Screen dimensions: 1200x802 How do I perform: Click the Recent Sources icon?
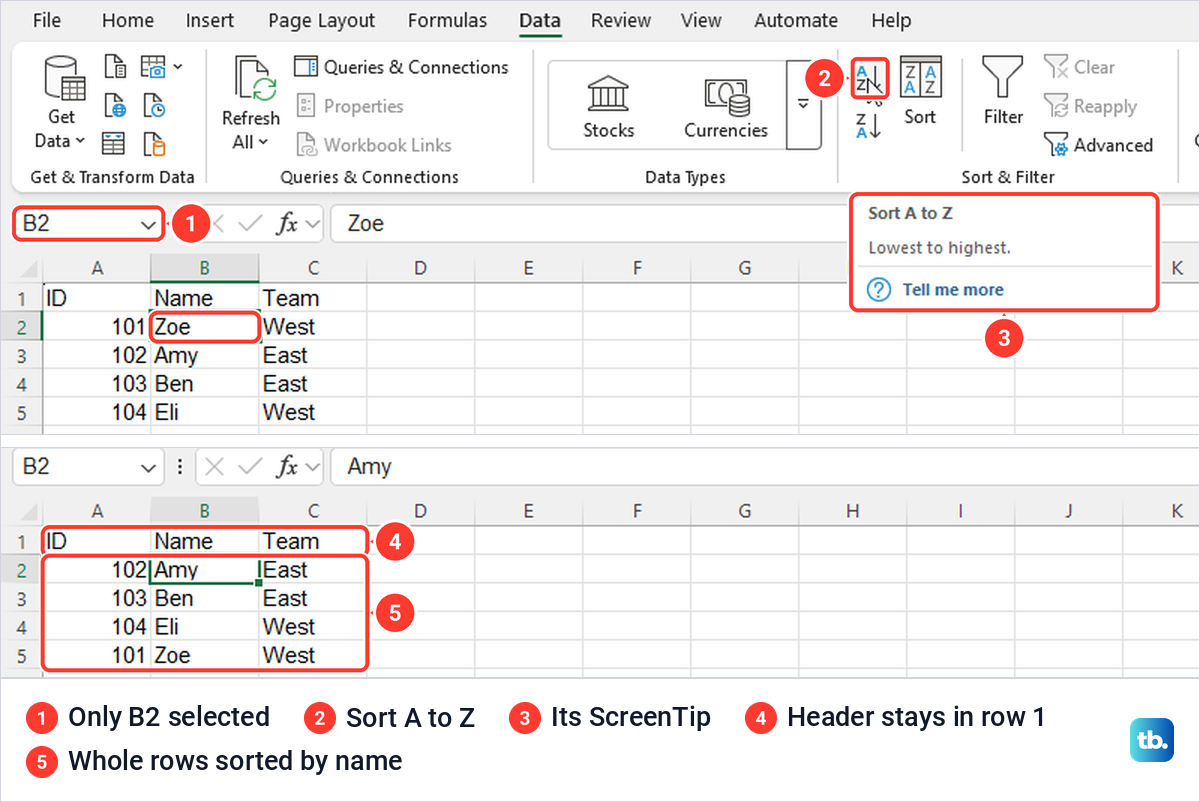(x=153, y=105)
